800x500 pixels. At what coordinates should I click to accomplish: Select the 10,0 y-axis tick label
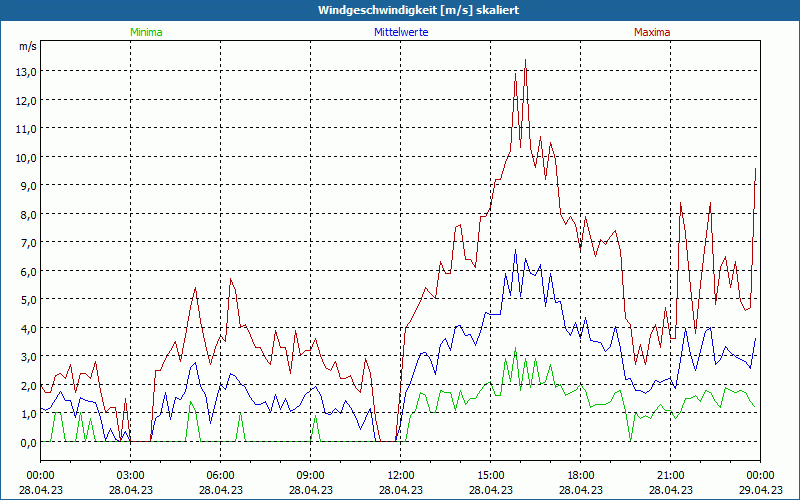click(26, 157)
